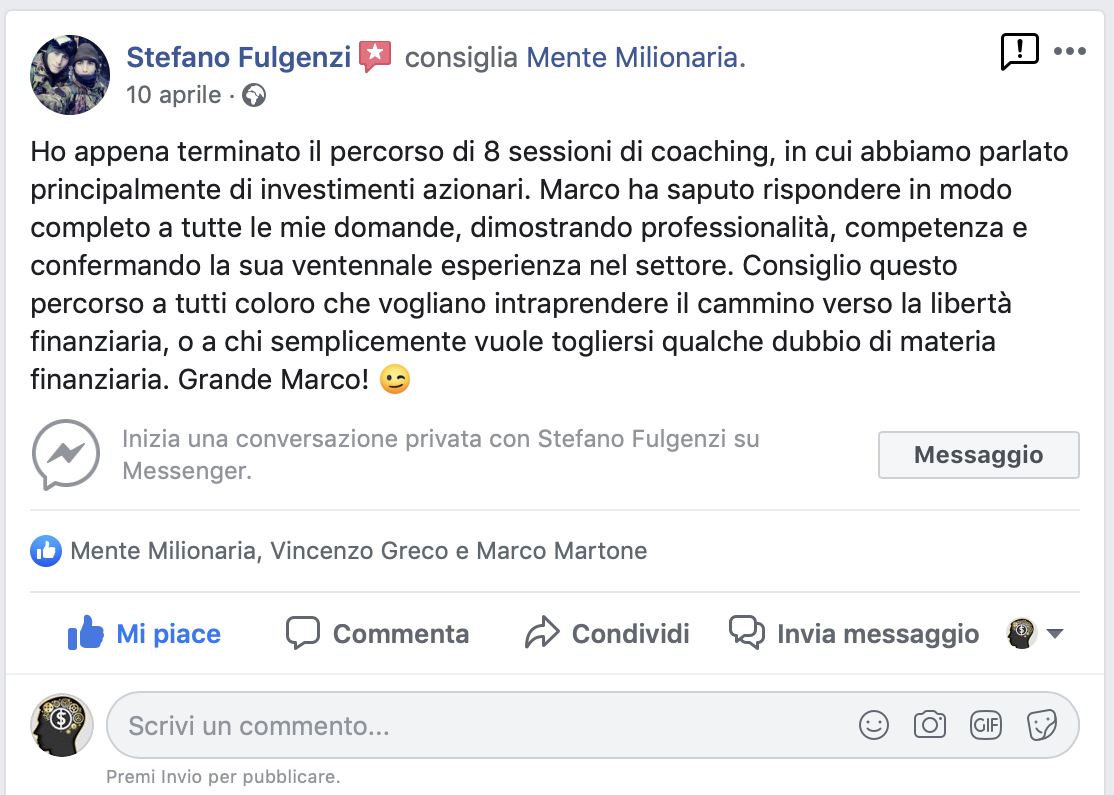
Task: Click the blue like reaction icon
Action: 46,551
